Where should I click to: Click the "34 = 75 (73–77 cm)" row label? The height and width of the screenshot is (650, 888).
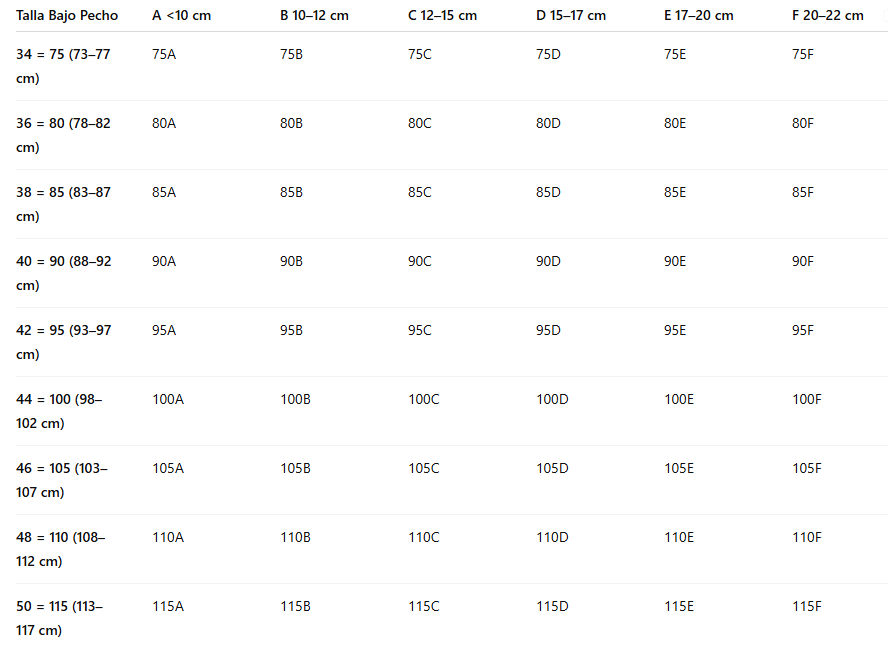tap(63, 66)
